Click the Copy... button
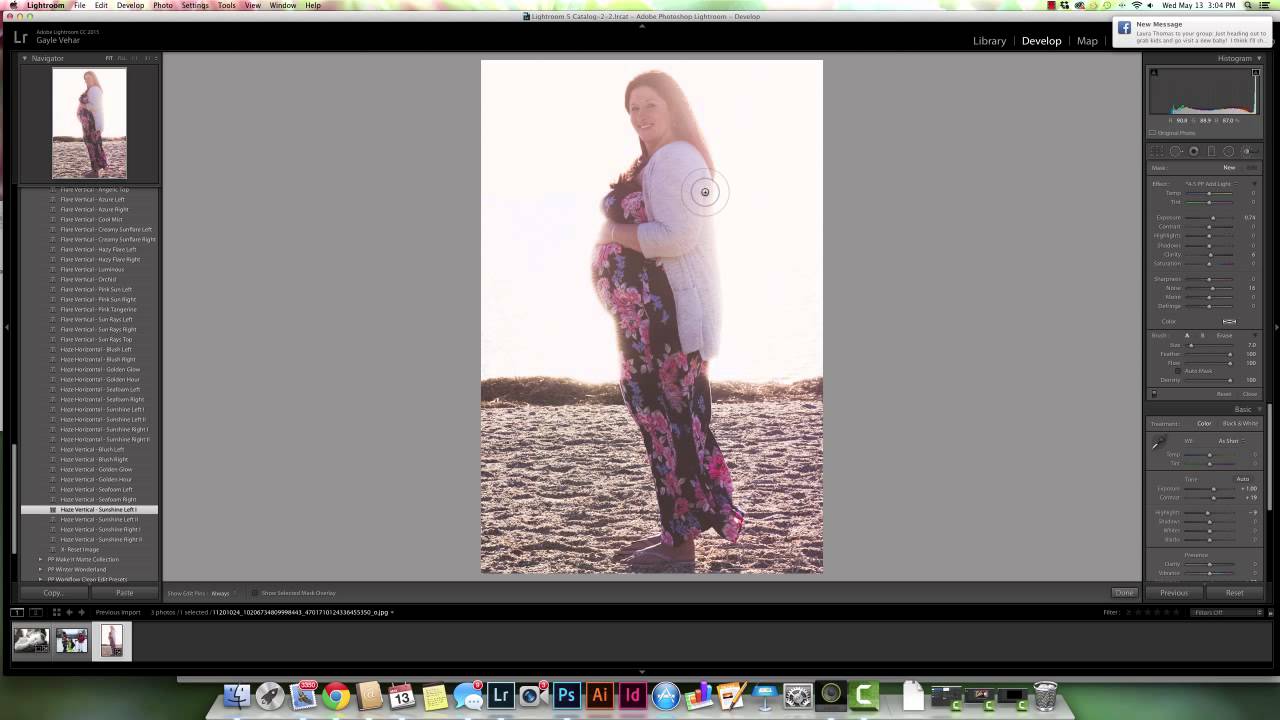 tap(53, 593)
